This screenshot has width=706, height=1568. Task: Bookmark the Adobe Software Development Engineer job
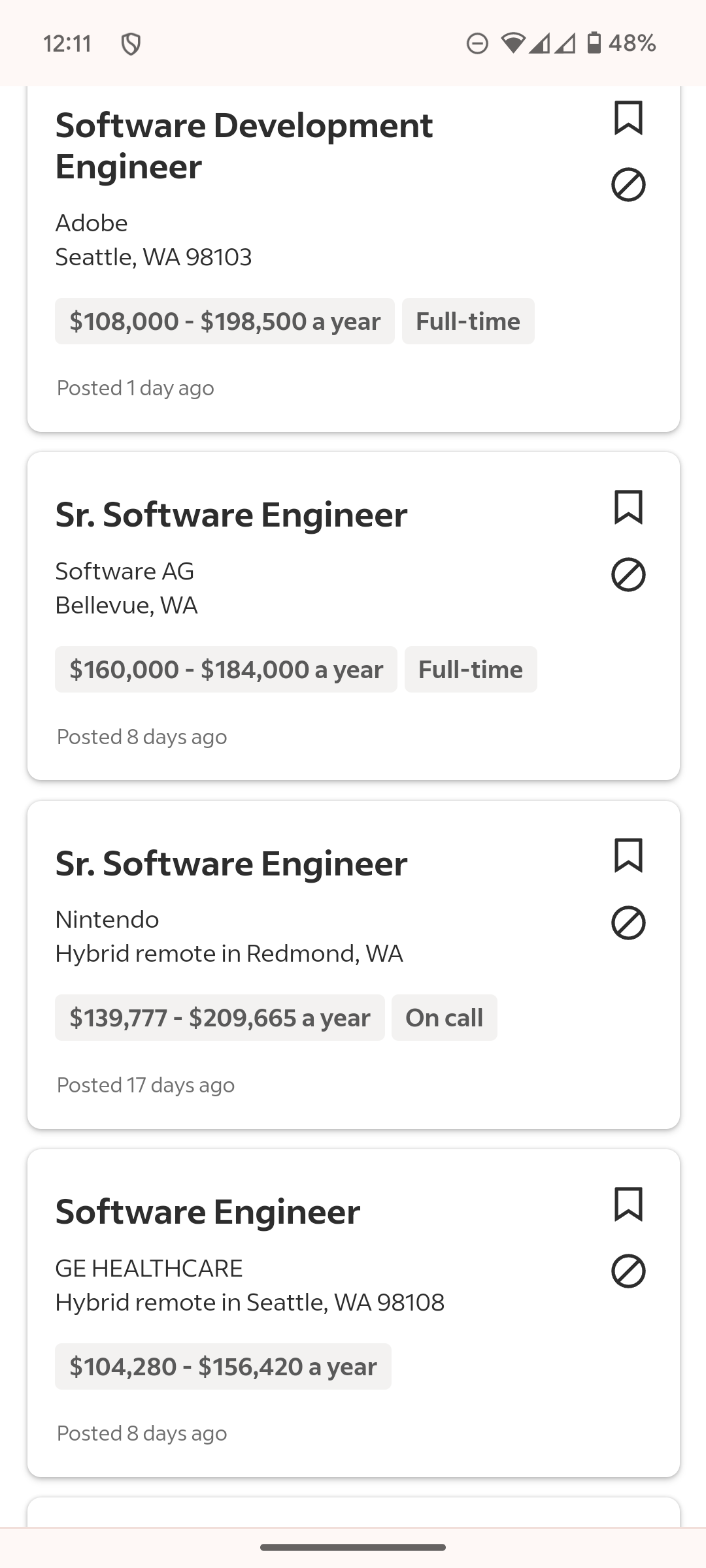pos(628,118)
